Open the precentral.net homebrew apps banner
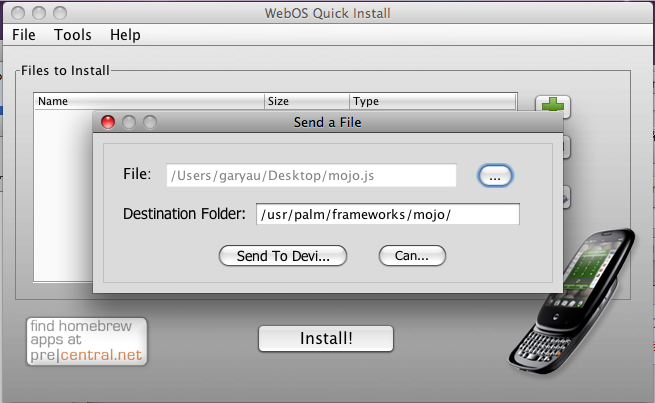The width and height of the screenshot is (655, 403). 86,341
